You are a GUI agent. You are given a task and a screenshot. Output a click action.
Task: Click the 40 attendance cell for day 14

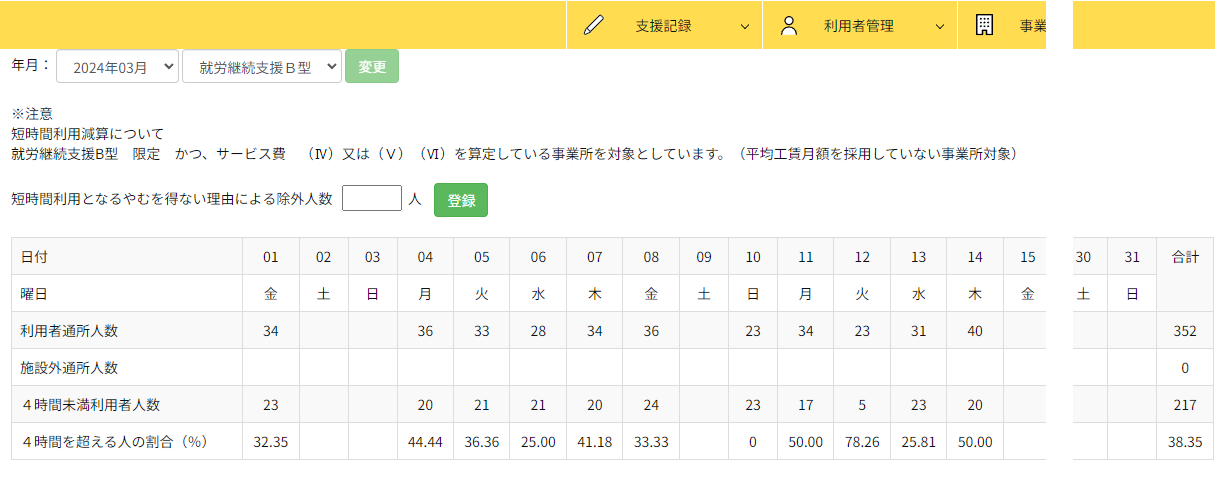click(x=974, y=331)
